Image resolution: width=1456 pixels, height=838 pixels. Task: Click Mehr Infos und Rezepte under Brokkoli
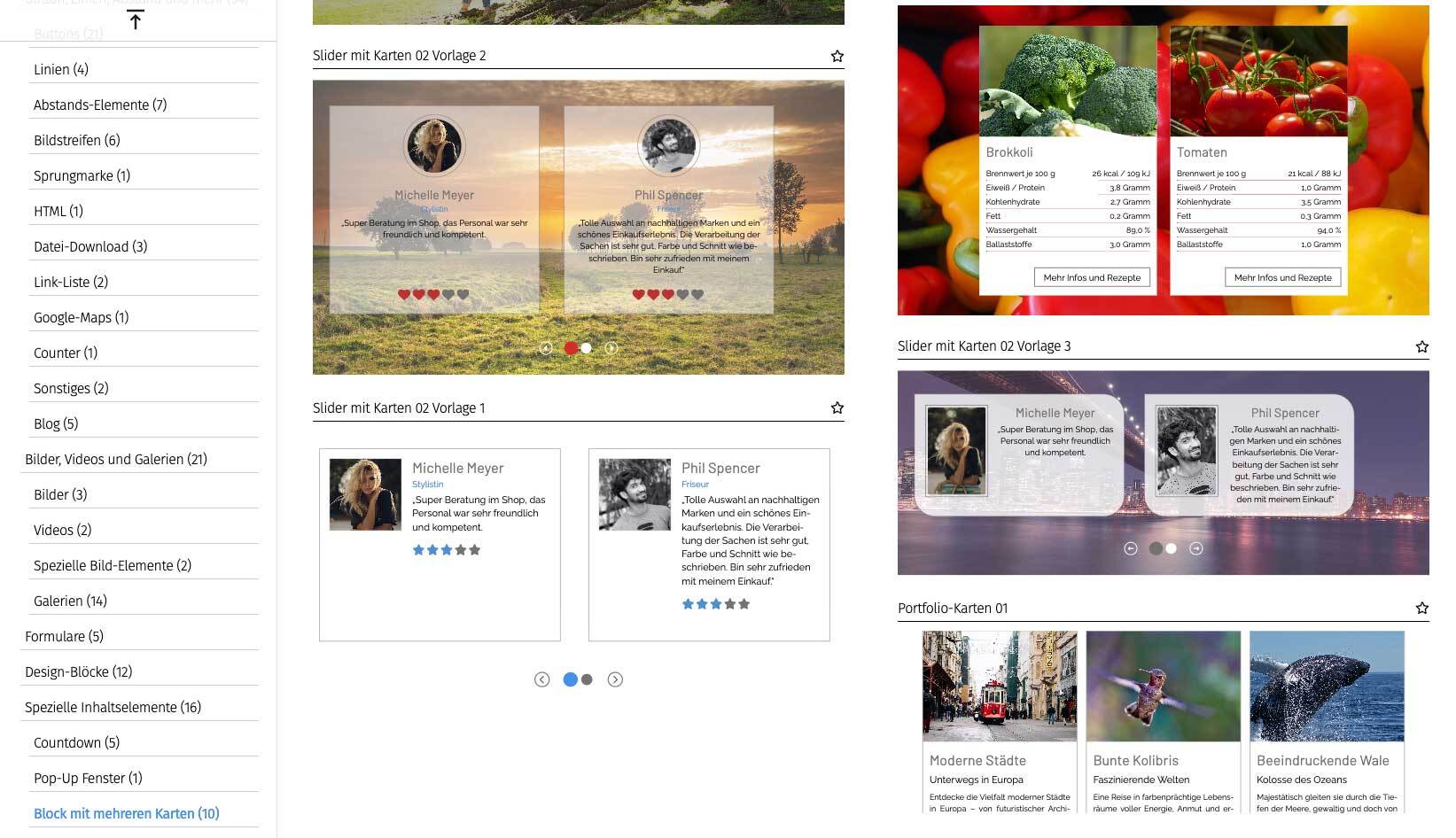[x=1092, y=277]
